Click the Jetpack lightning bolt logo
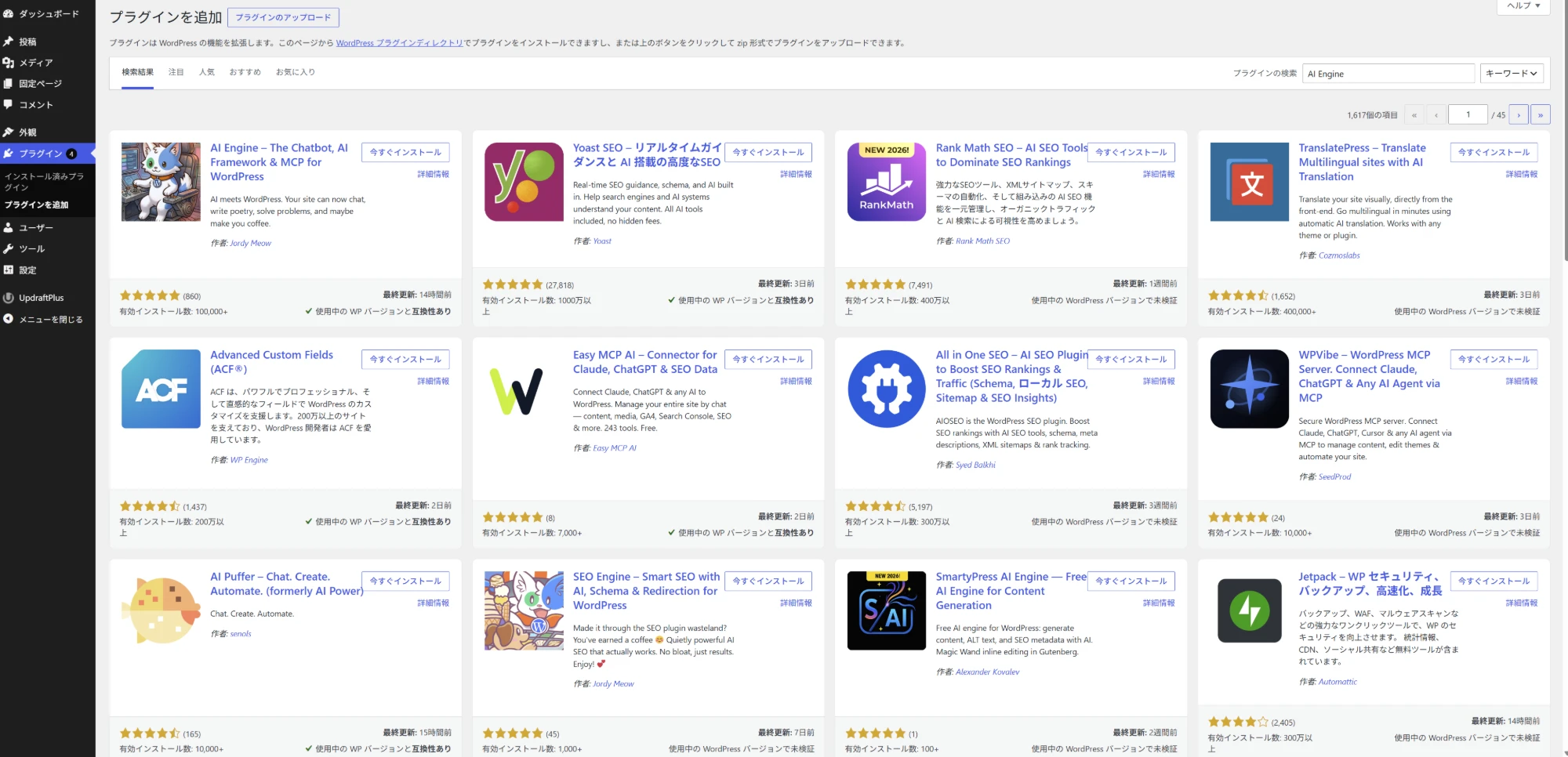 coord(1250,610)
